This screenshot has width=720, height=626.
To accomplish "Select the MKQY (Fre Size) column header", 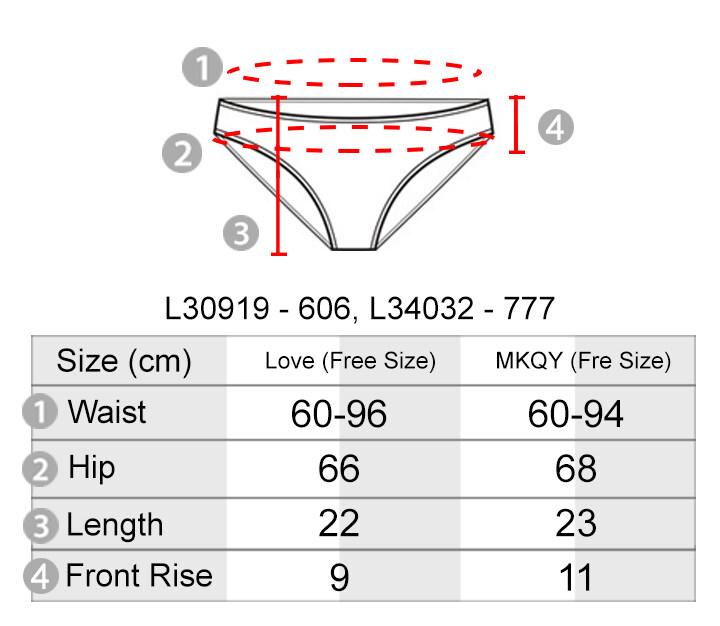I will 583,361.
